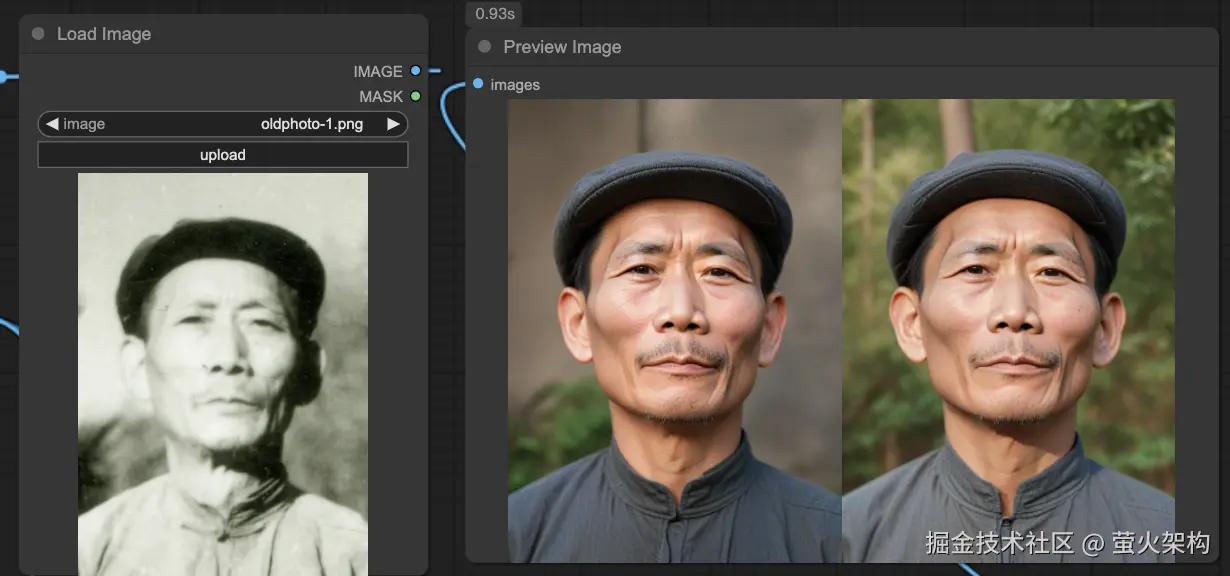Click the blue IMAGE output port
Image resolution: width=1230 pixels, height=576 pixels.
tap(416, 71)
